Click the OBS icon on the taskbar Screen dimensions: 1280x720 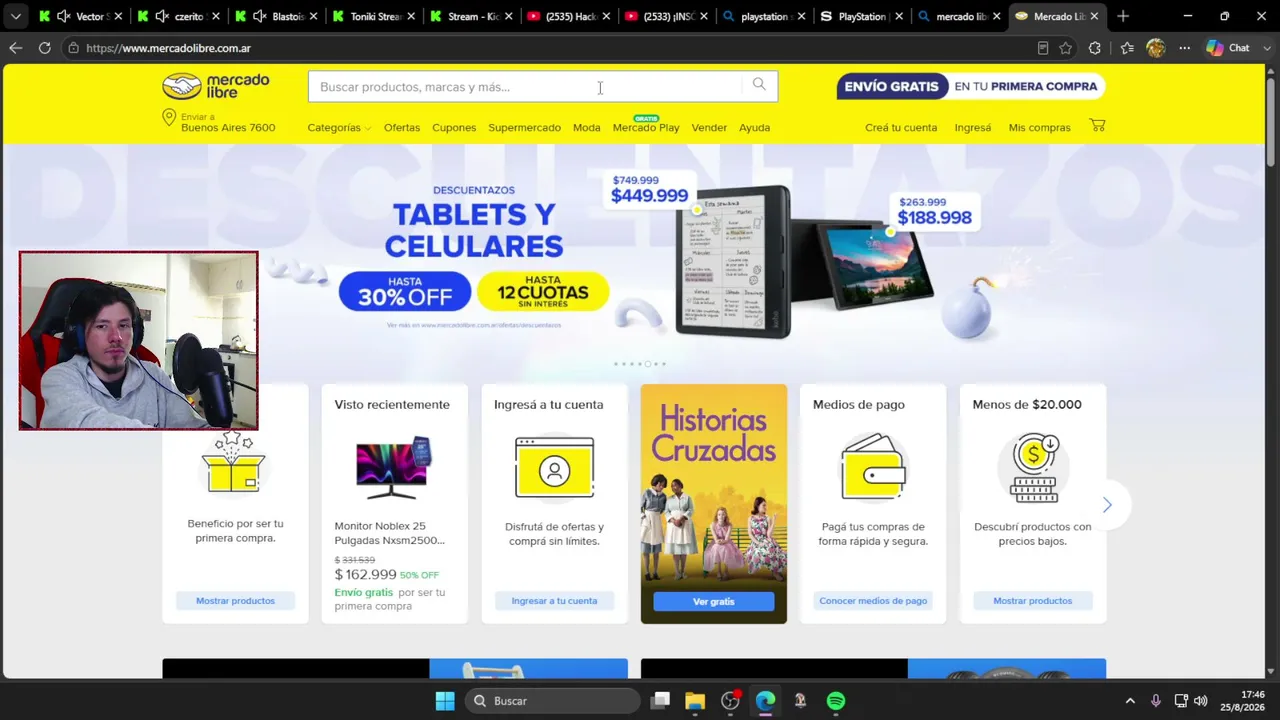(x=730, y=701)
